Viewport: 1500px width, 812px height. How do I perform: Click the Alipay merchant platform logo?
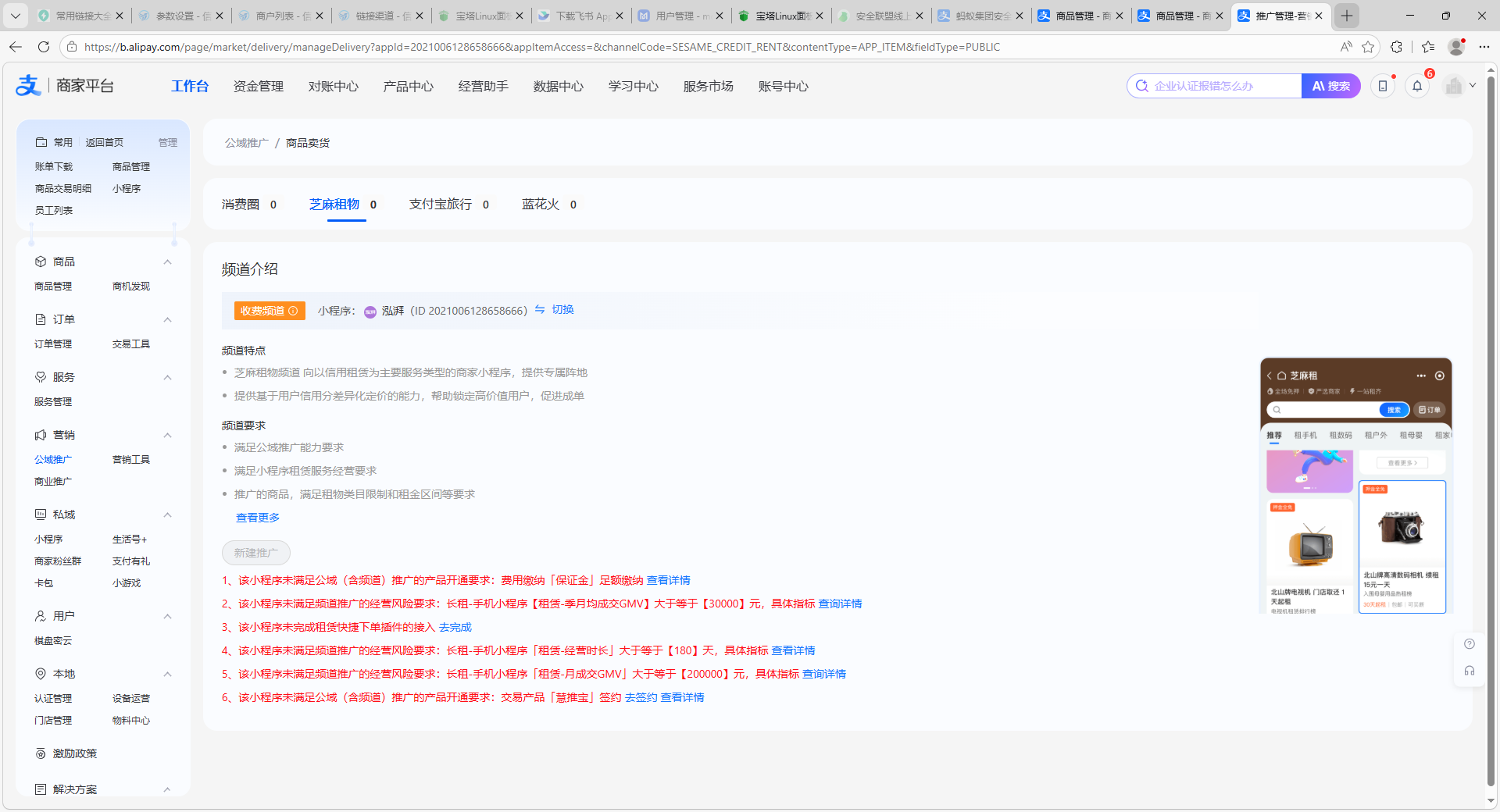tap(65, 86)
